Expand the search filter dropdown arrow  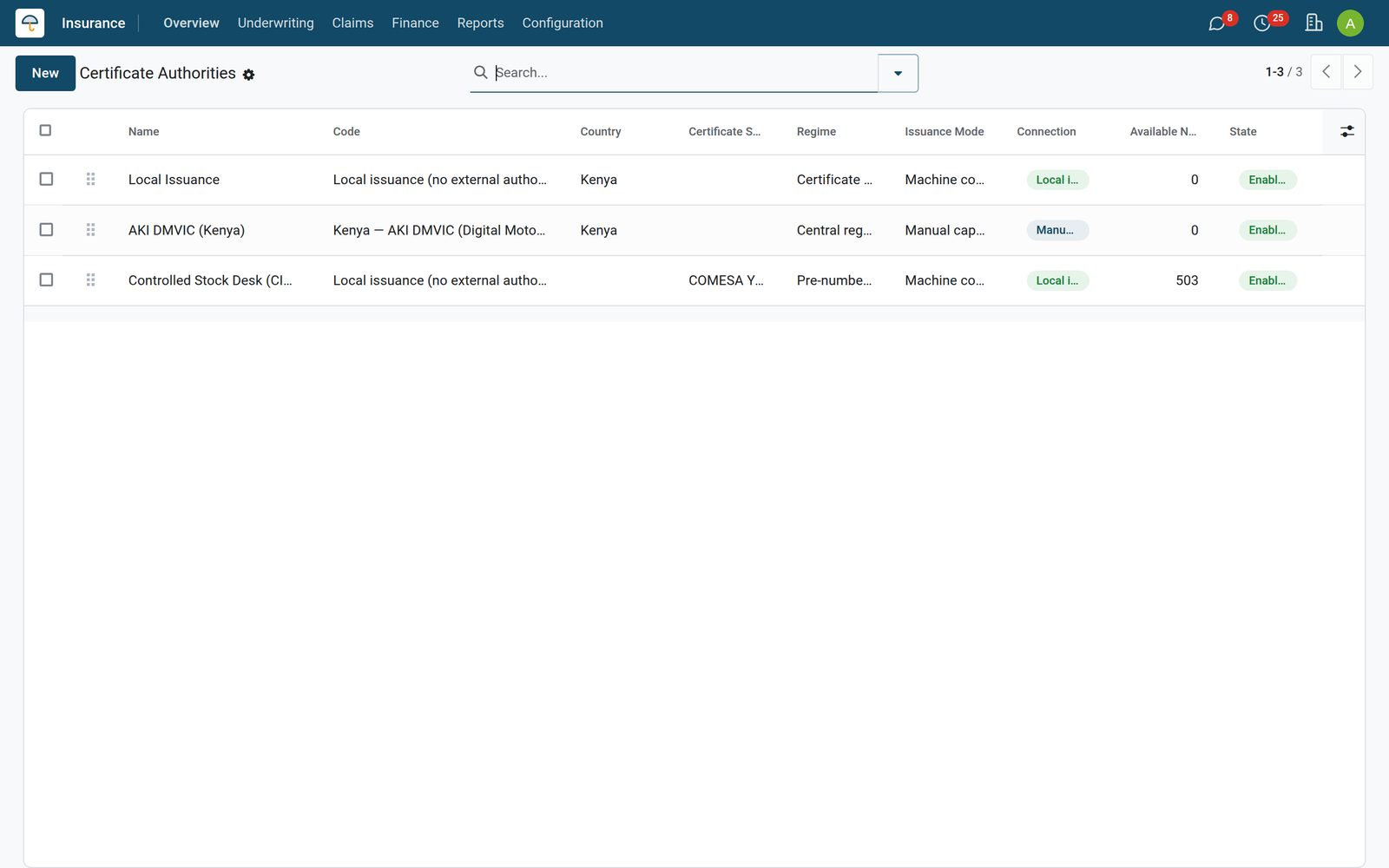(x=898, y=73)
